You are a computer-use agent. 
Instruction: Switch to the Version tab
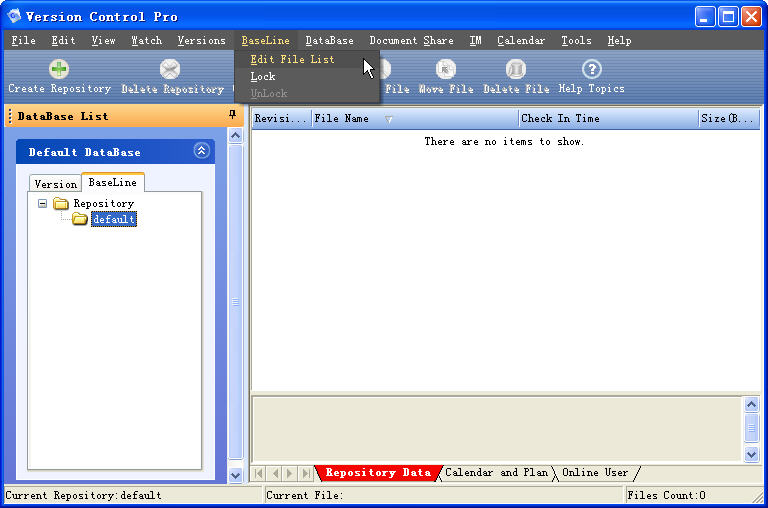coord(55,184)
